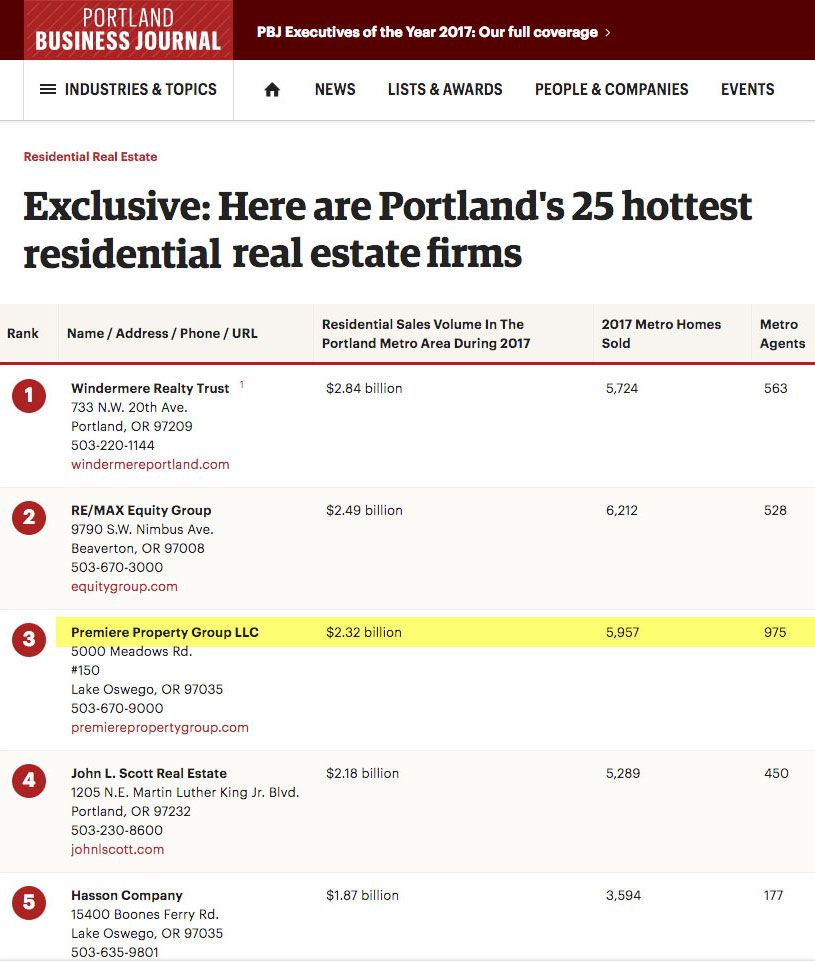Click the Residential Real Estate category link

[90, 157]
